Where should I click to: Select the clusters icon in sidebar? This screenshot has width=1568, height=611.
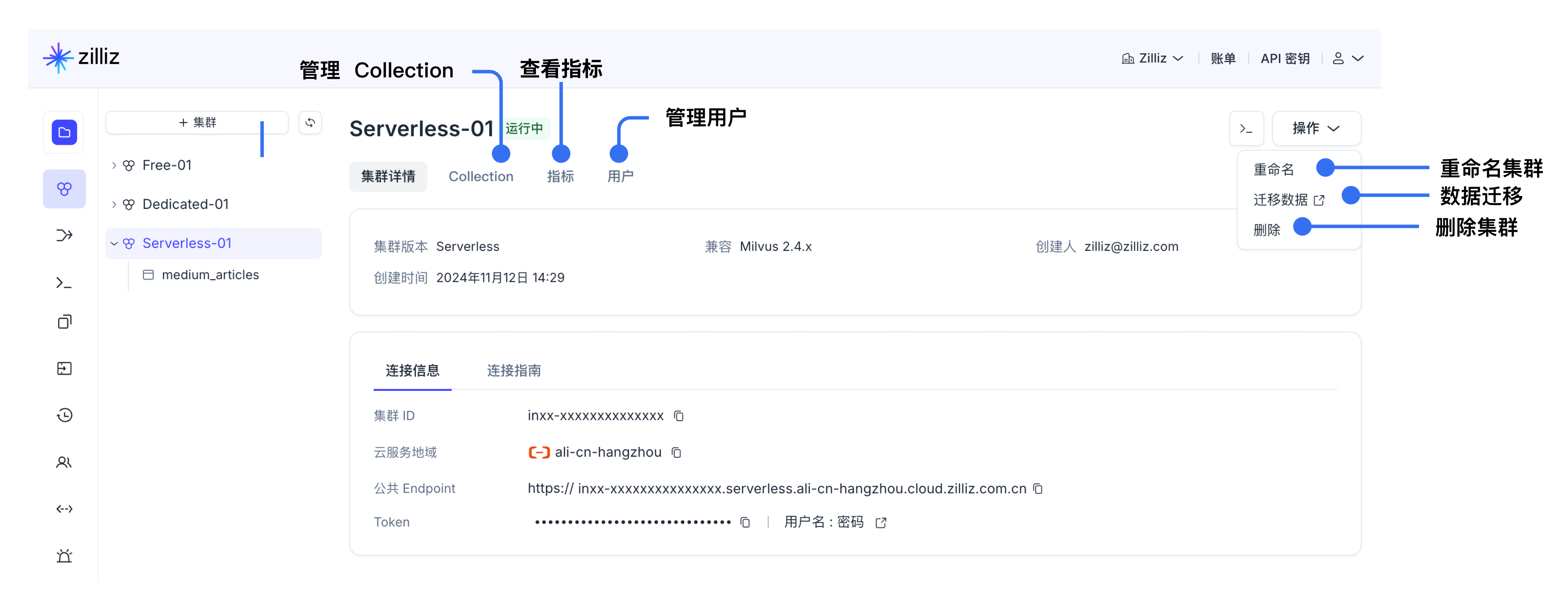tap(64, 189)
